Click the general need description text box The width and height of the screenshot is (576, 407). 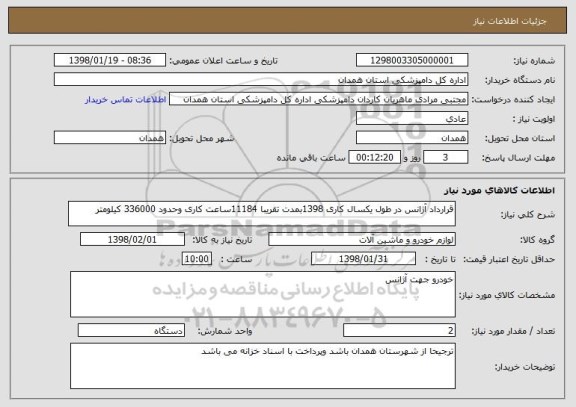pos(262,213)
